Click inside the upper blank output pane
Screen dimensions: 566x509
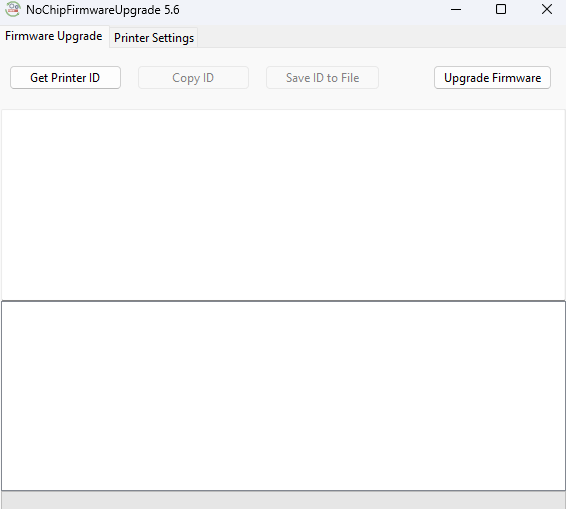point(283,205)
